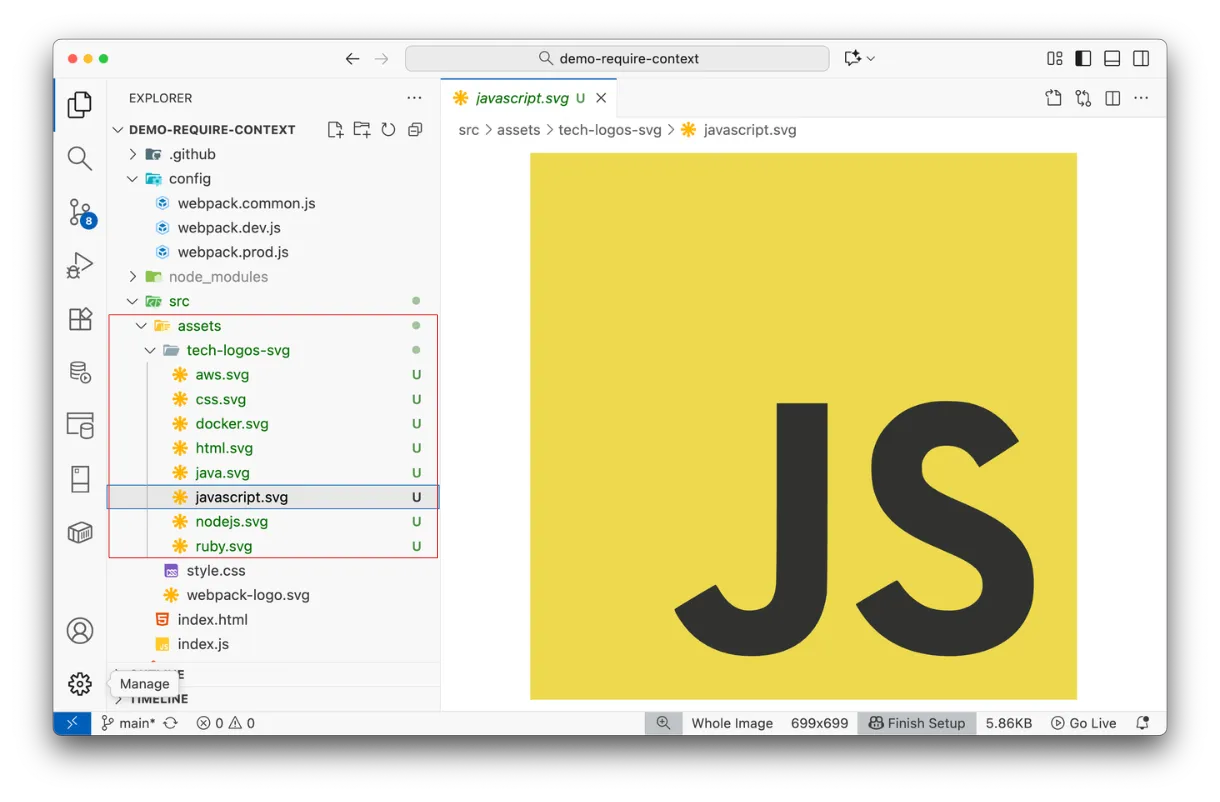This screenshot has width=1220, height=802.
Task: Click the demo-require-context search field
Action: 617,59
